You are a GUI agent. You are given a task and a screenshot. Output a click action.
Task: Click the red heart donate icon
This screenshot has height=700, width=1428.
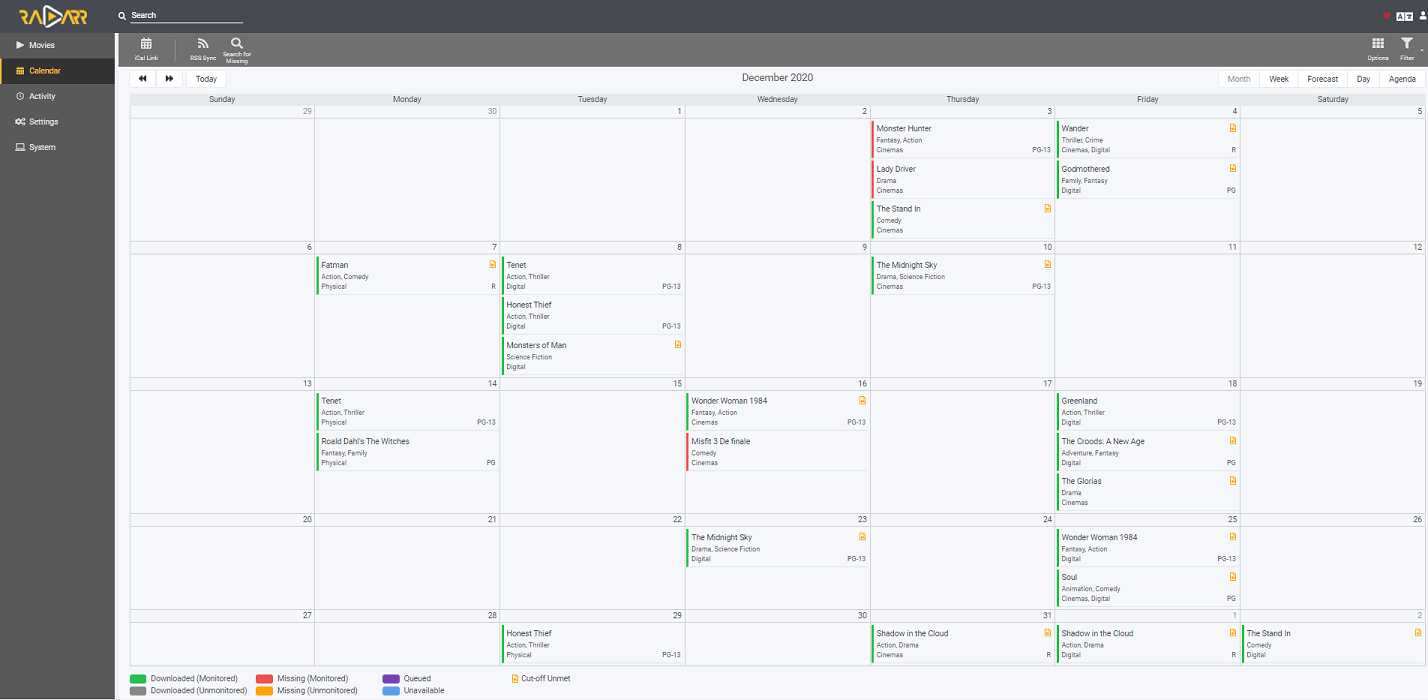pos(1387,16)
